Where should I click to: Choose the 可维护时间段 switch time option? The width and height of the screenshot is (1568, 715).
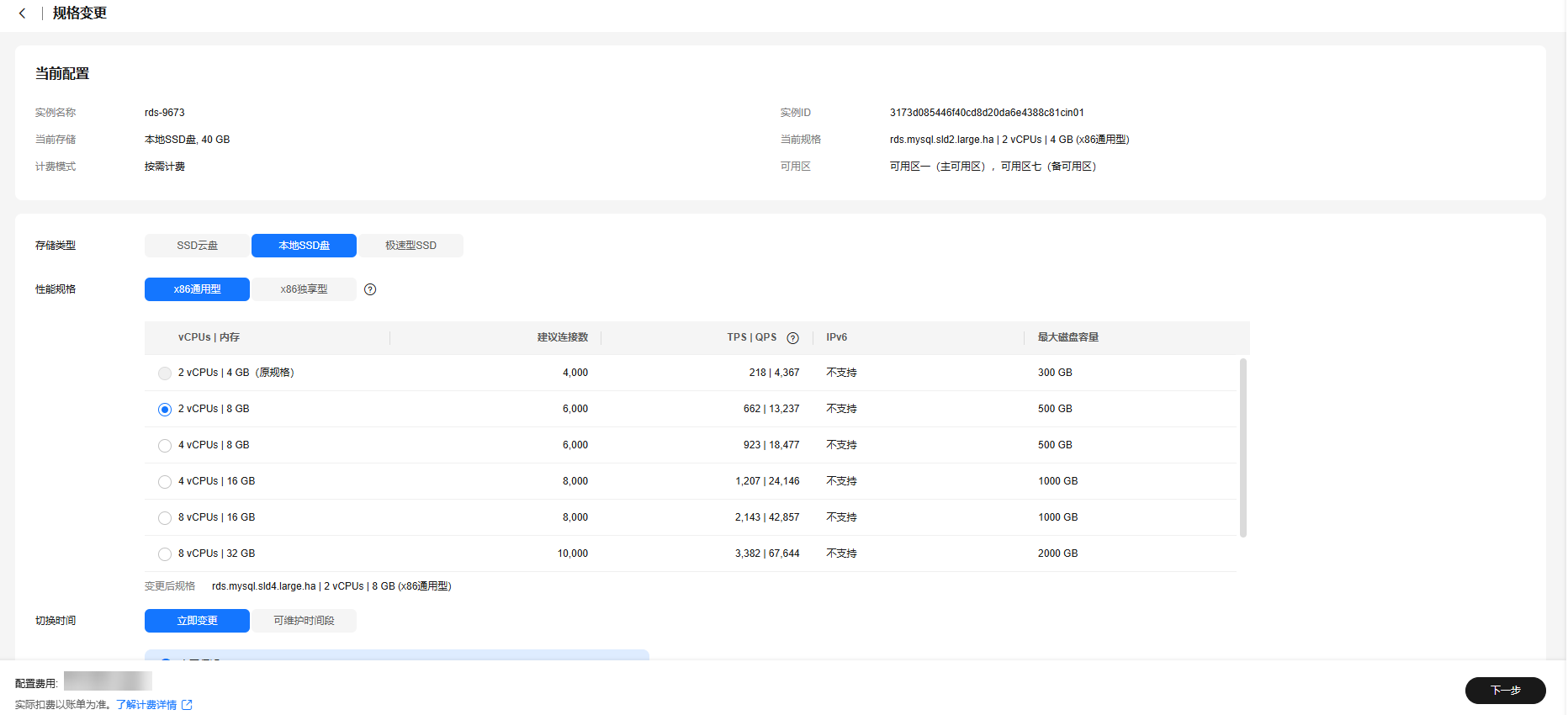pyautogui.click(x=304, y=621)
